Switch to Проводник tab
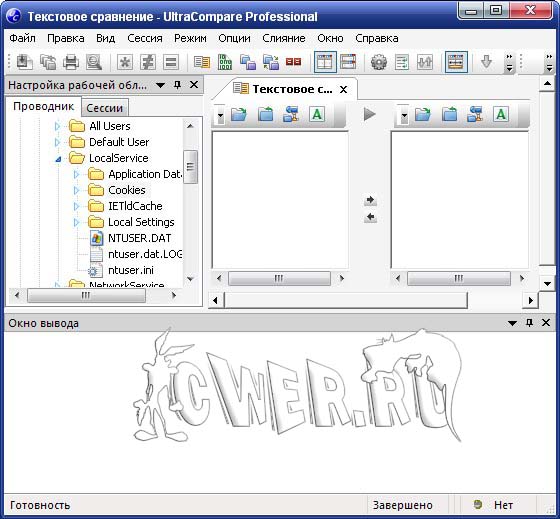 [x=43, y=106]
